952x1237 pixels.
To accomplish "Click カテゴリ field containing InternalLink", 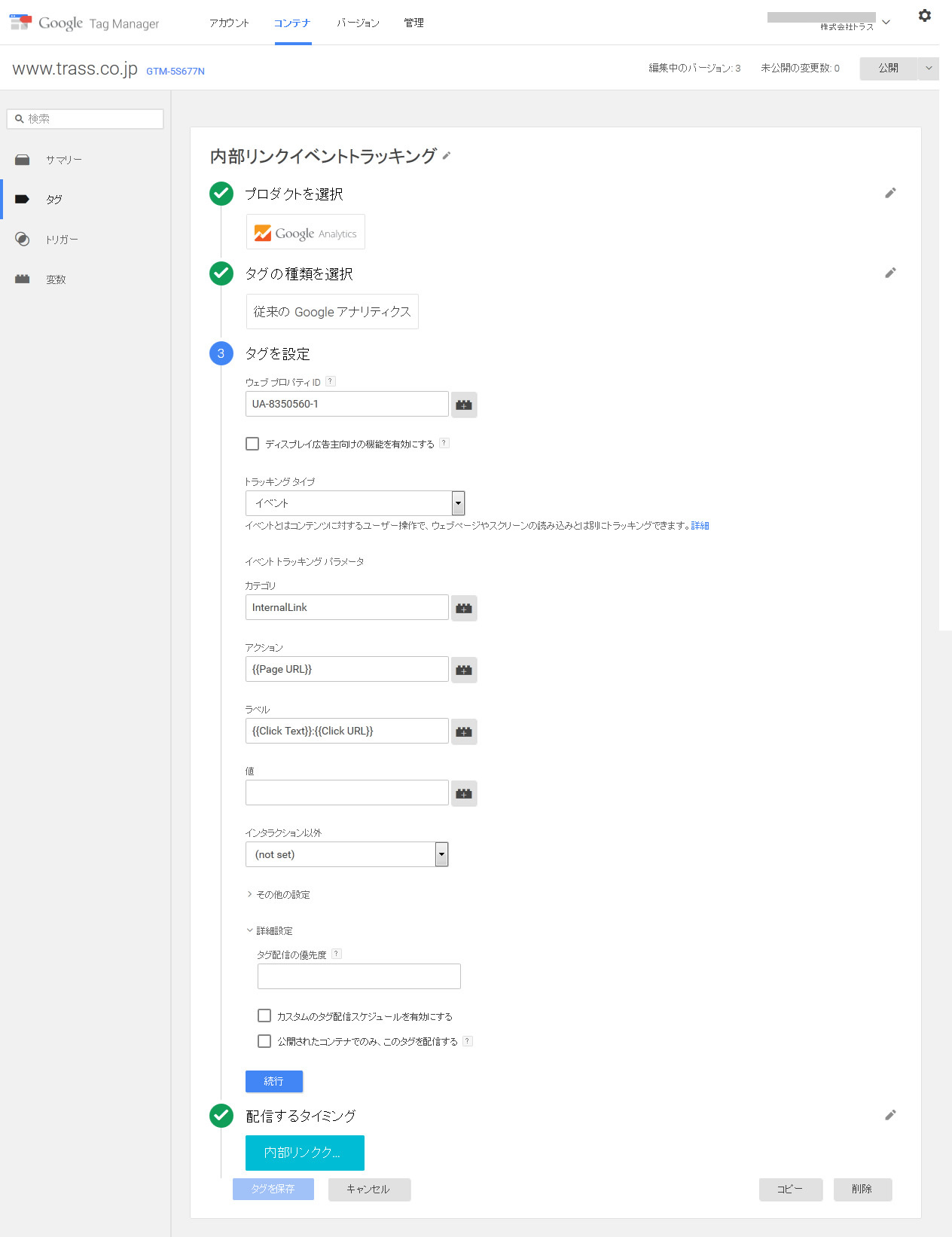I will pos(347,607).
